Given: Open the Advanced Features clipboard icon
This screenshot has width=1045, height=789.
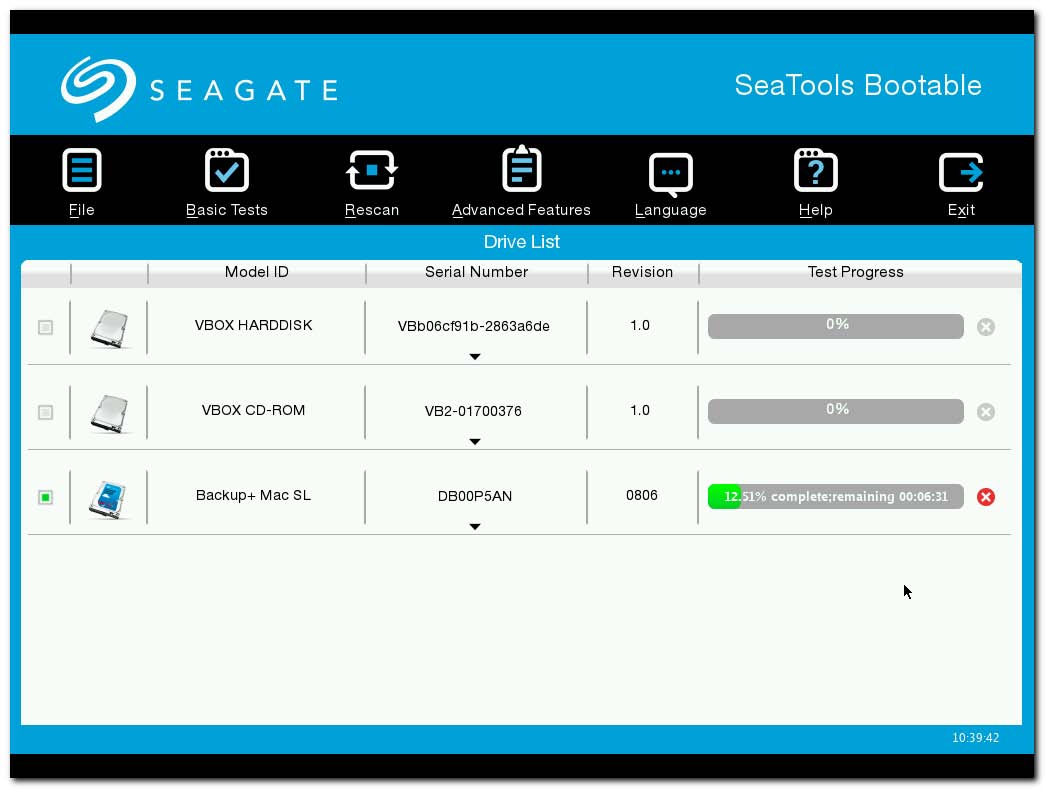Looking at the screenshot, I should tap(521, 169).
